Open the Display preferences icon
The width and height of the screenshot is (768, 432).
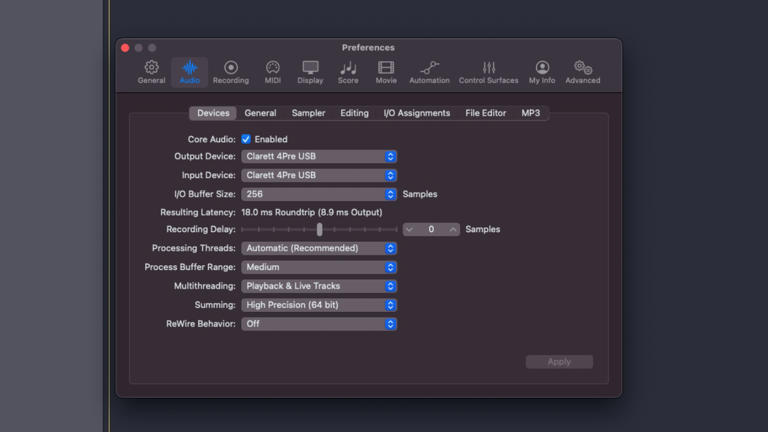[x=310, y=70]
